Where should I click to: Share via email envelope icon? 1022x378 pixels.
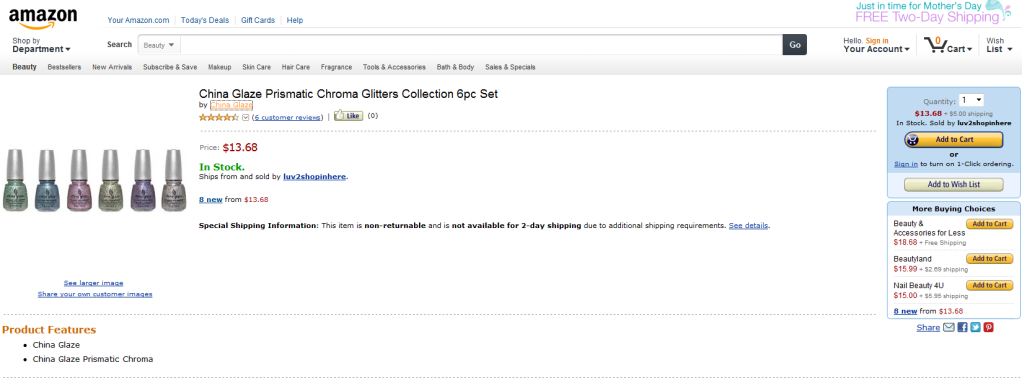pos(949,327)
